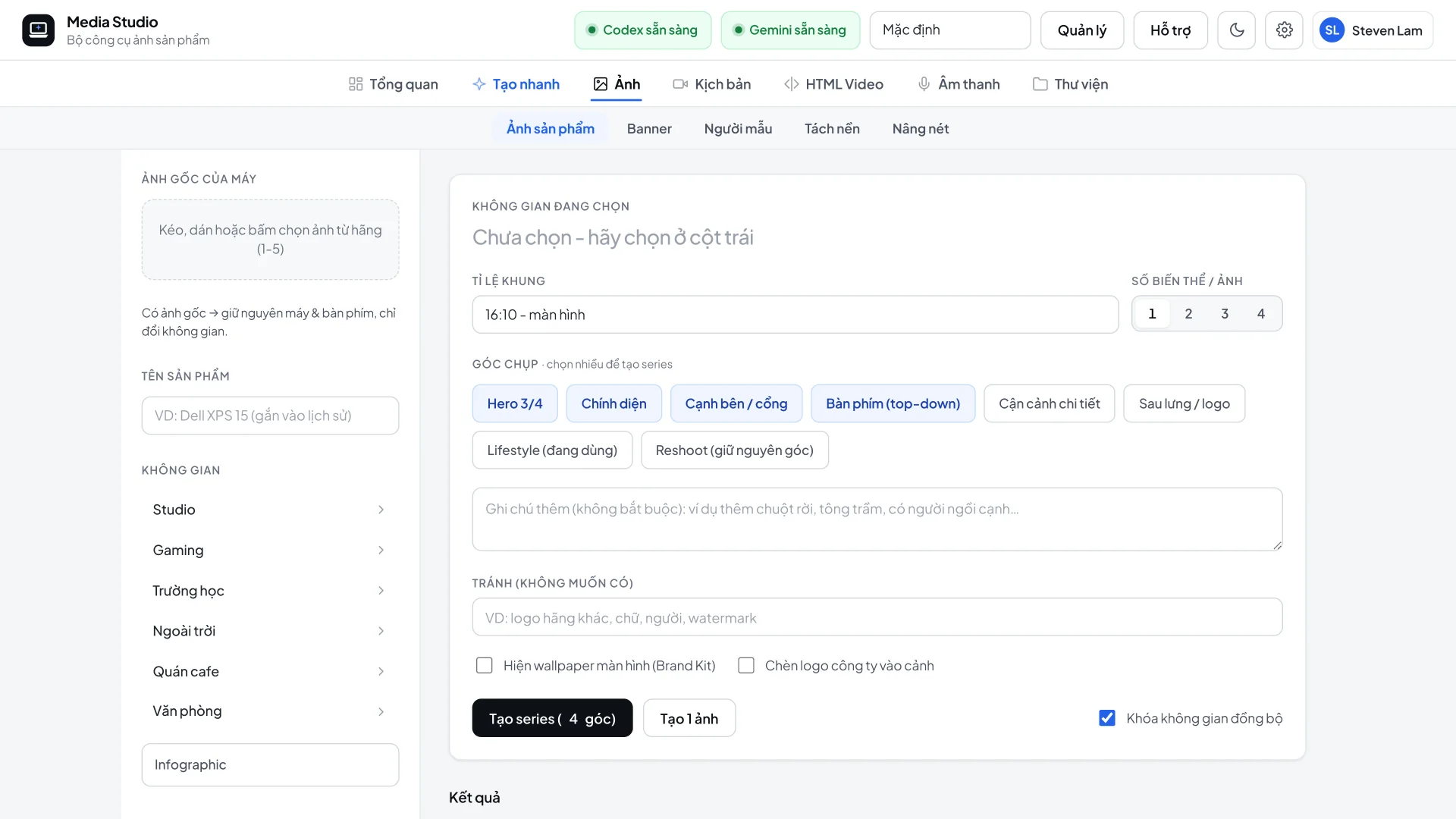Uncheck Khóa không gian đồng bộ
Screen dimensions: 1456x819
pos(1107,717)
